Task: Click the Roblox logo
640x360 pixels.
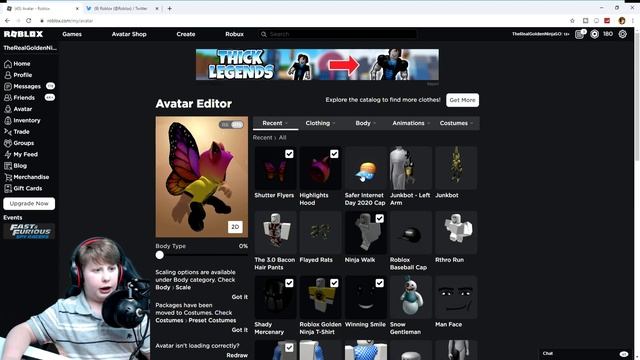Action: coord(23,34)
